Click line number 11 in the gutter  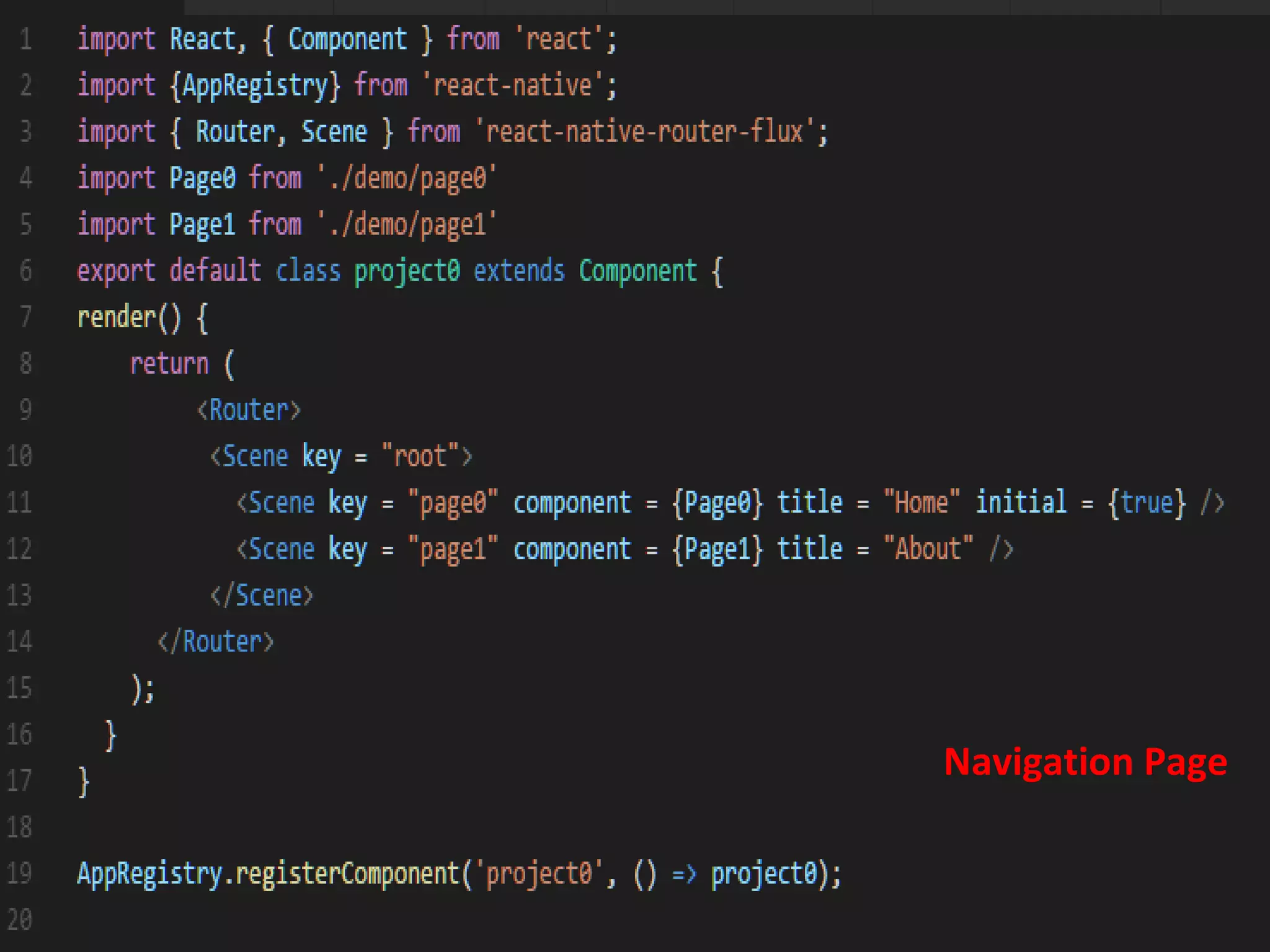tap(19, 503)
